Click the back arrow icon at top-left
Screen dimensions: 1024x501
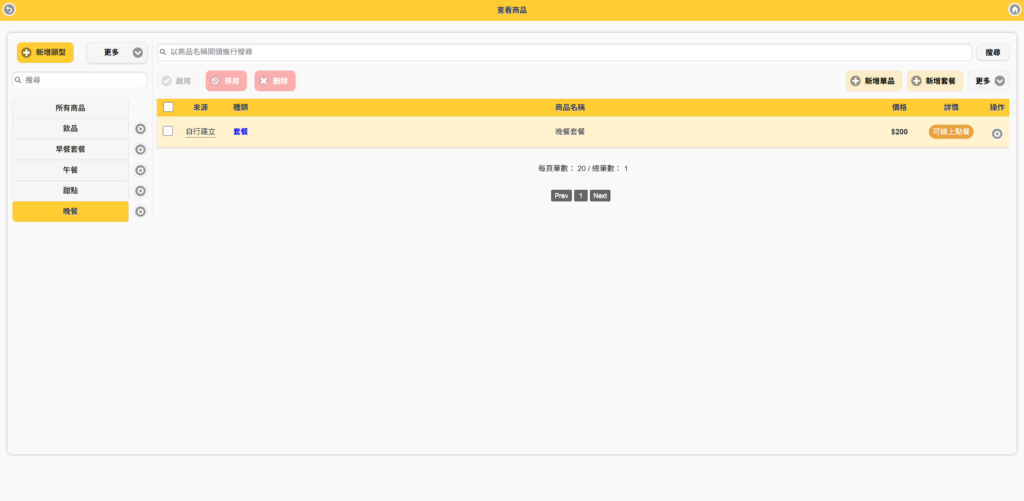coord(9,9)
